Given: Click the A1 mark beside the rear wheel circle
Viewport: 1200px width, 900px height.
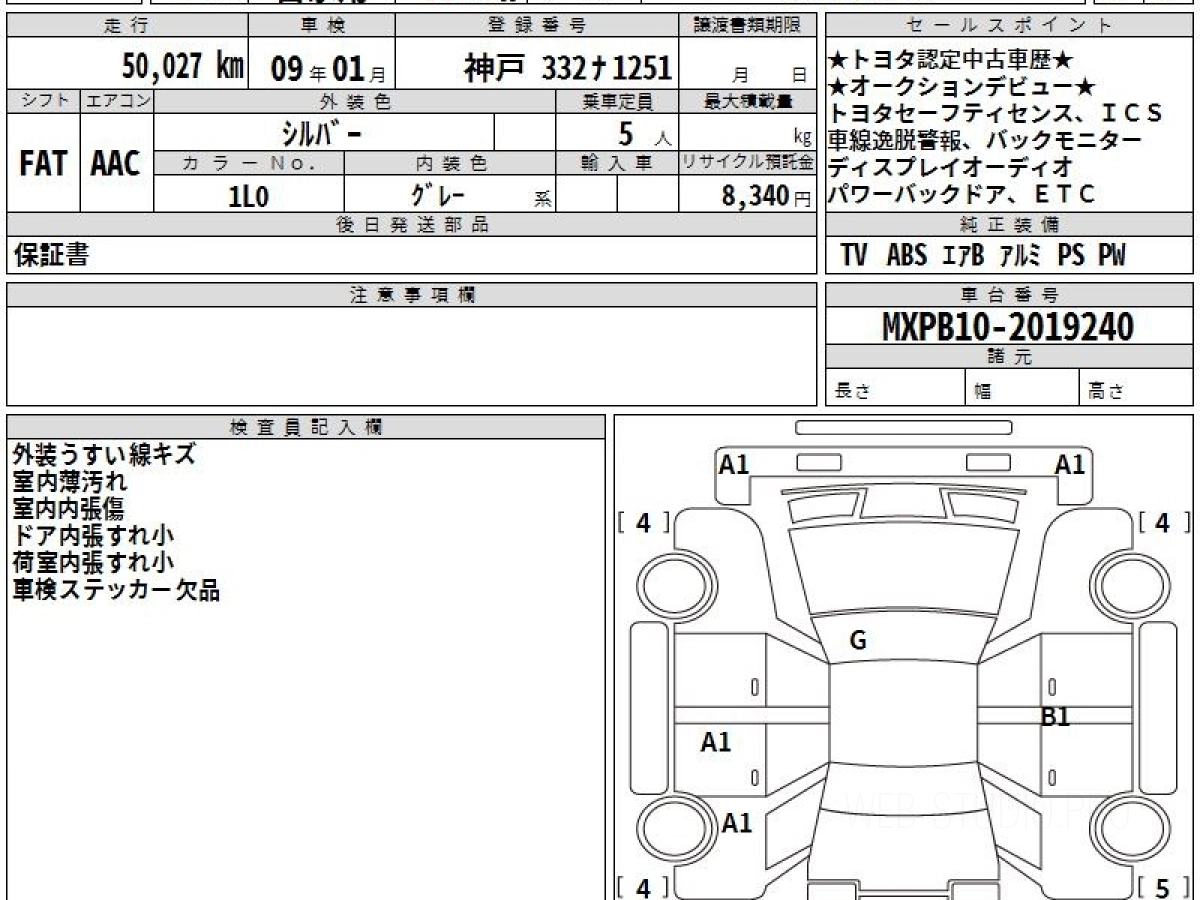Looking at the screenshot, I should point(737,823).
